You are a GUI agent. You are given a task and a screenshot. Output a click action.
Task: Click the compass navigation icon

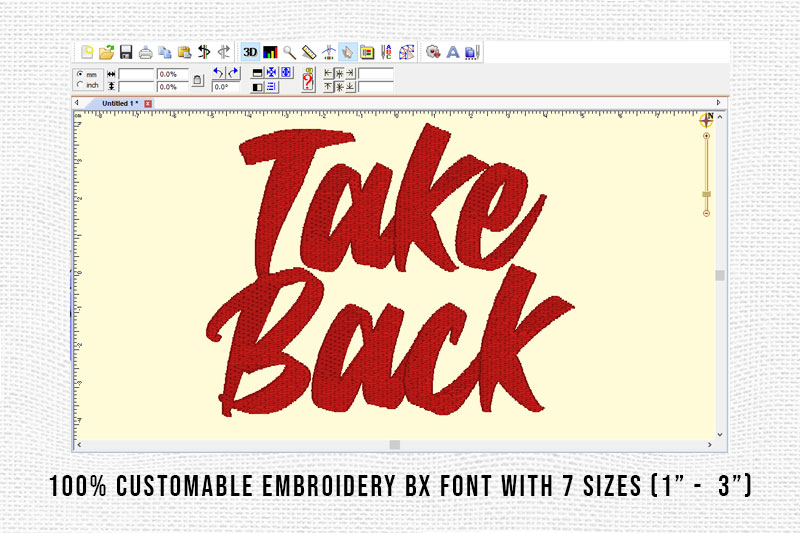tap(707, 120)
